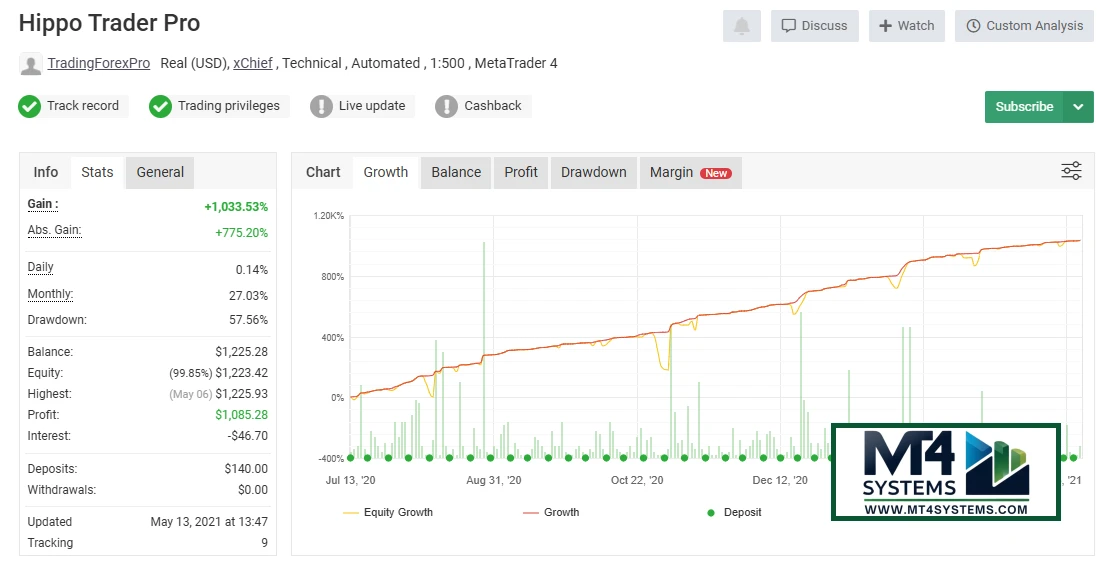This screenshot has height=561, width=1101.
Task: Click the Watch button
Action: [x=906, y=26]
